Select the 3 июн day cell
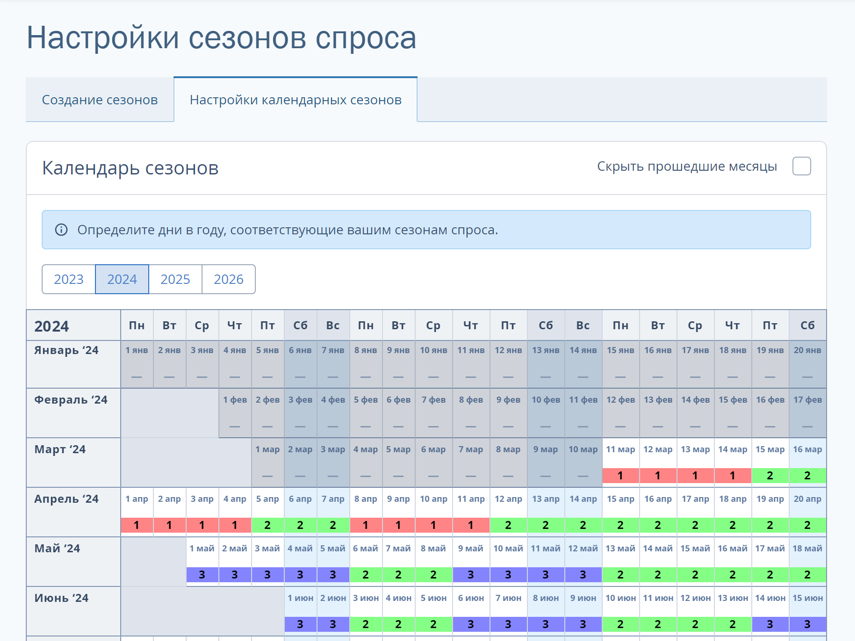855x641 pixels. click(366, 610)
